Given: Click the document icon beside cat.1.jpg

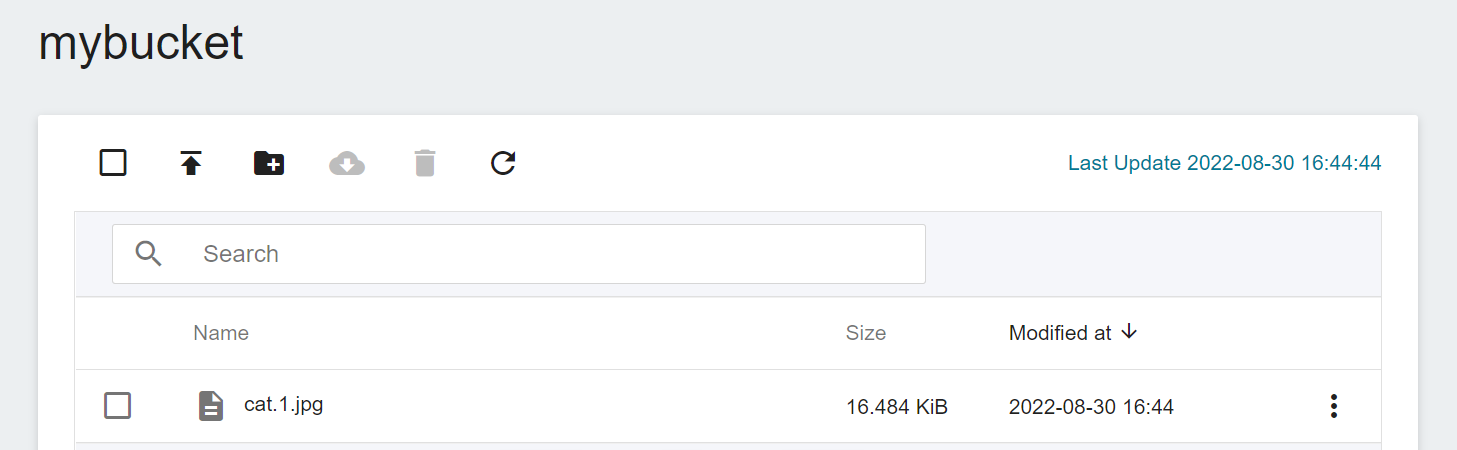Looking at the screenshot, I should (211, 405).
